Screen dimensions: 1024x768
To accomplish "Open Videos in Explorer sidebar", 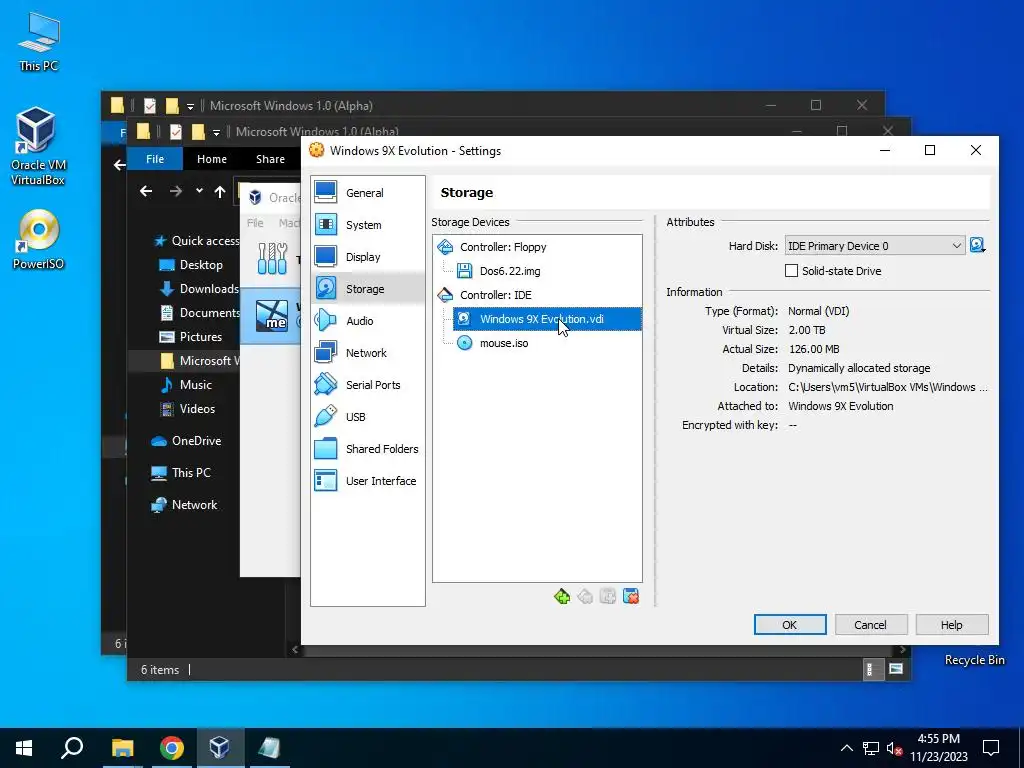I will click(187, 409).
